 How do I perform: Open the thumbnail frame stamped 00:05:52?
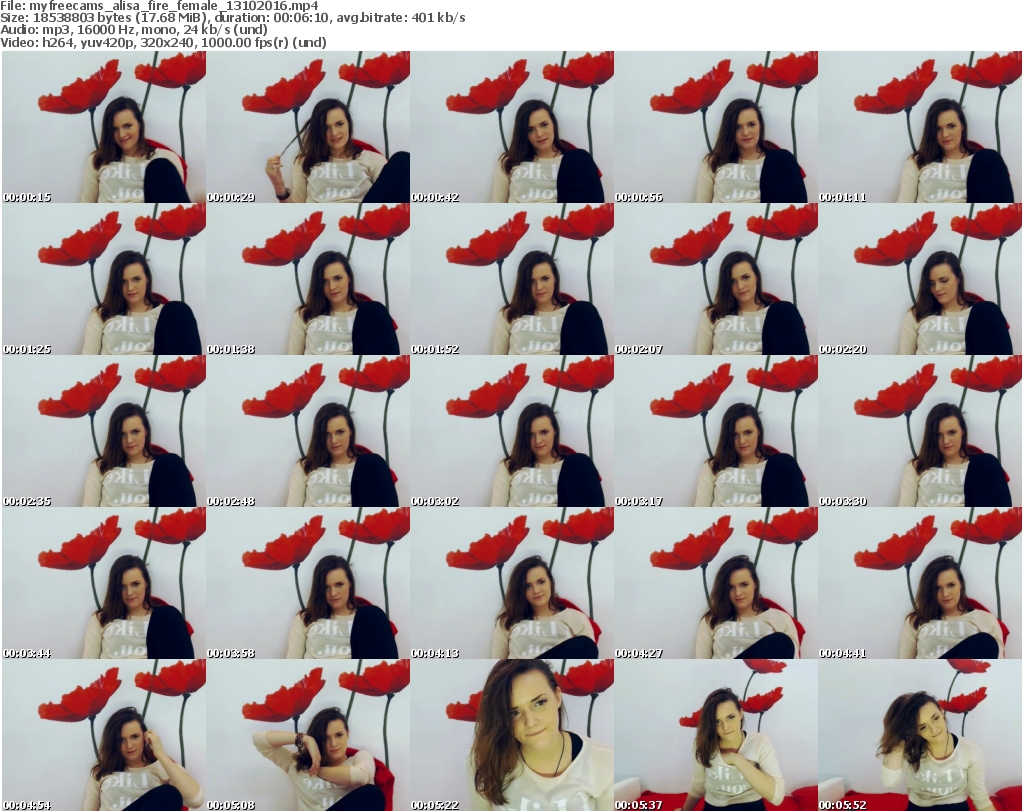(x=920, y=735)
